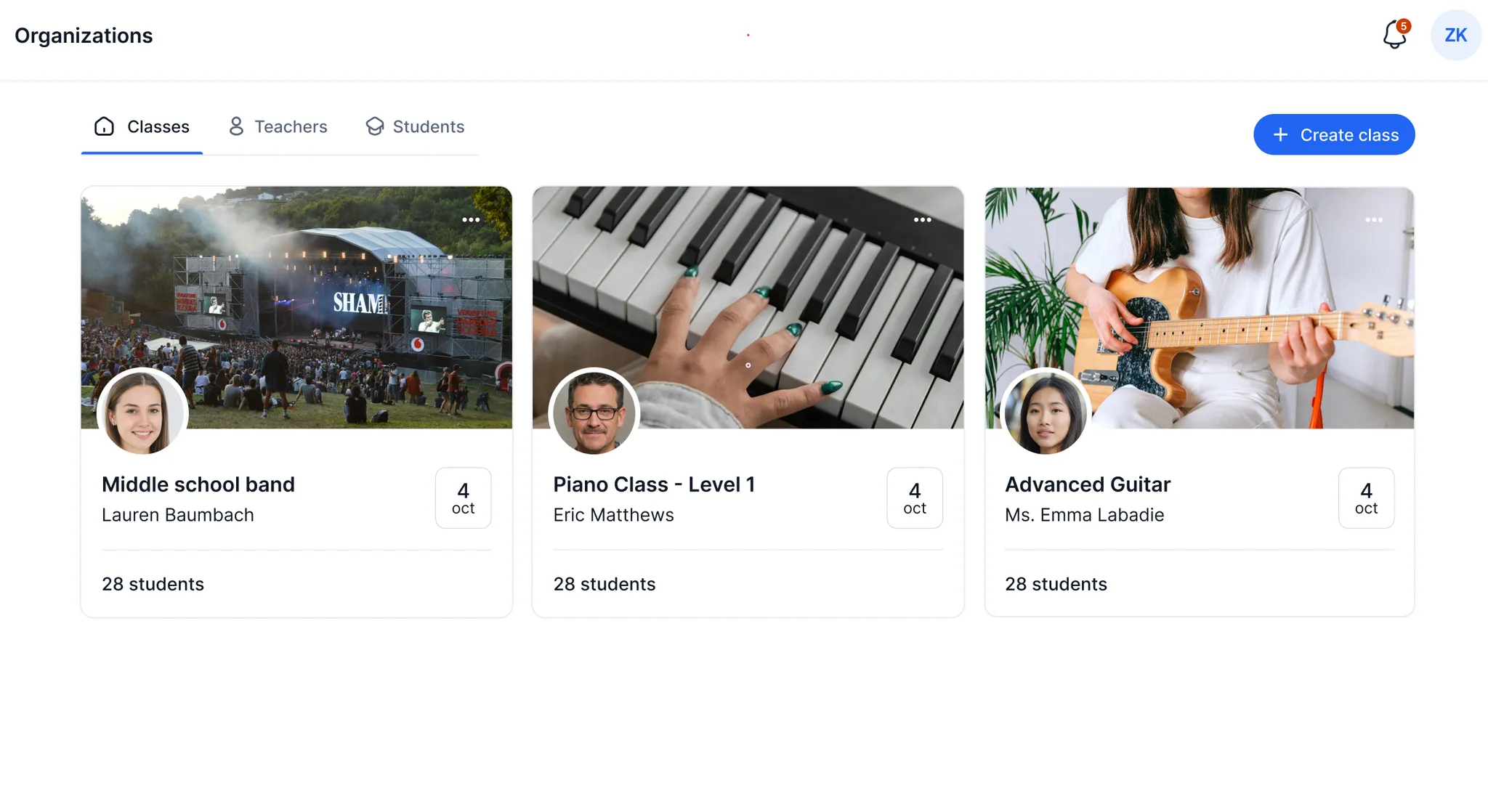The height and width of the screenshot is (812, 1488).
Task: Open the Middle school band class title
Action: [198, 484]
